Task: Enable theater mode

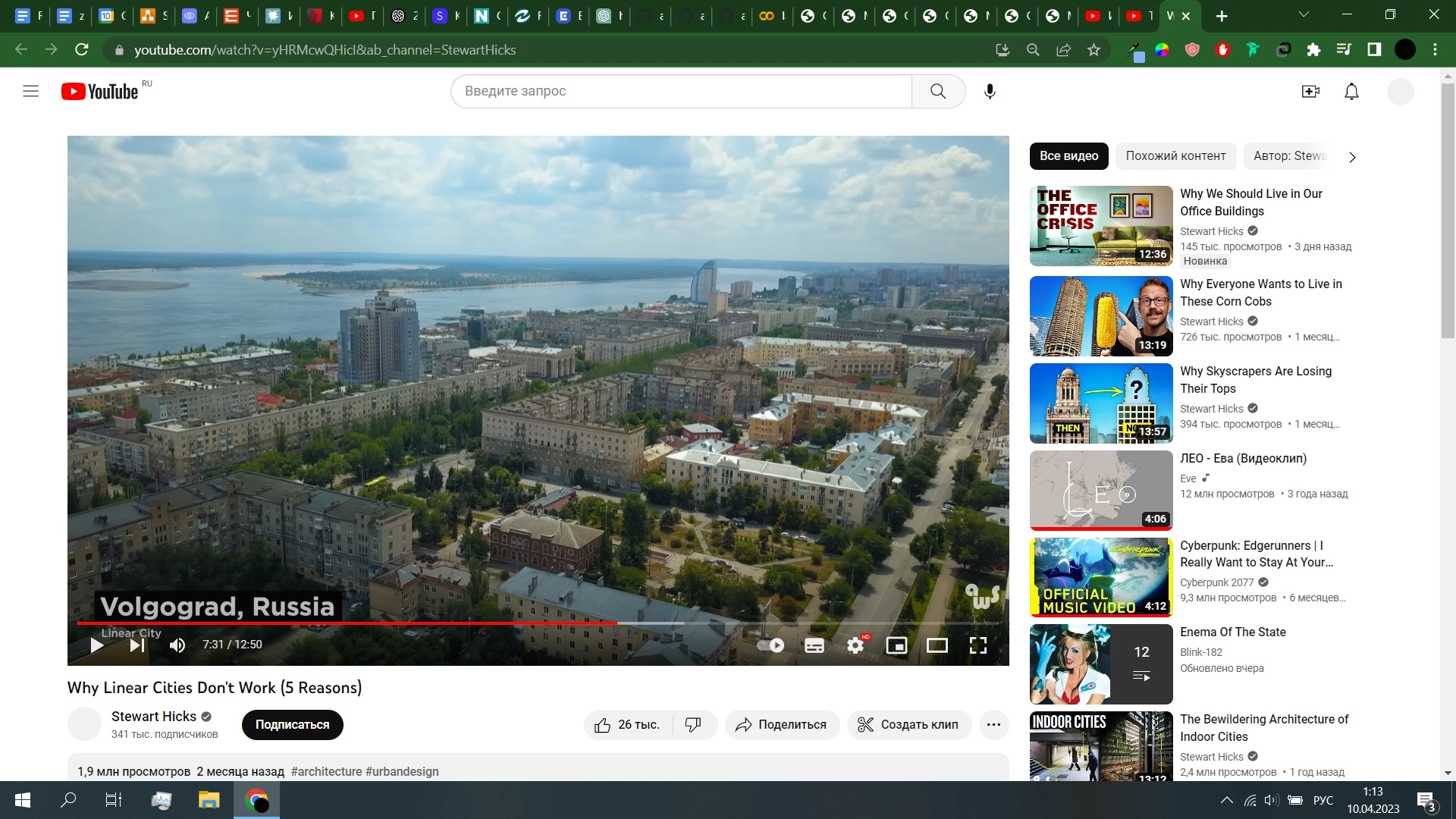Action: coord(937,645)
